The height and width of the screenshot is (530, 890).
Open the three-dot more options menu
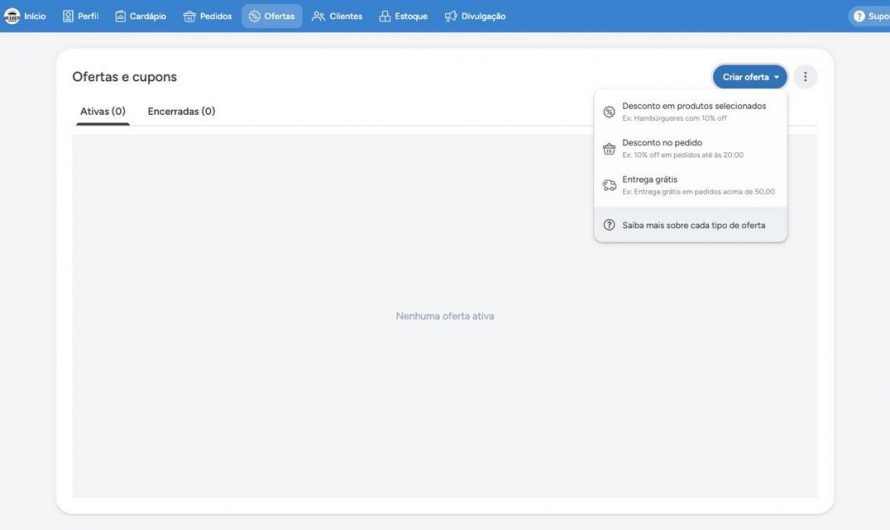tap(805, 77)
